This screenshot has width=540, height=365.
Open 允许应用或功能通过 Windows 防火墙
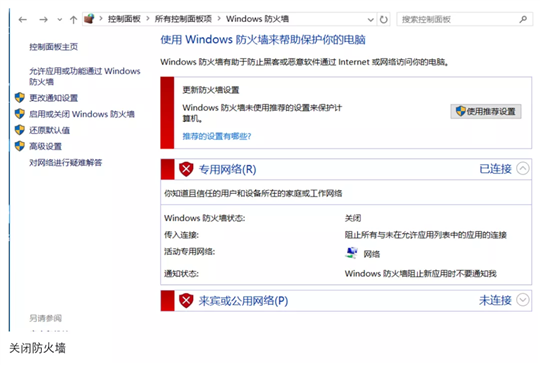click(85, 76)
